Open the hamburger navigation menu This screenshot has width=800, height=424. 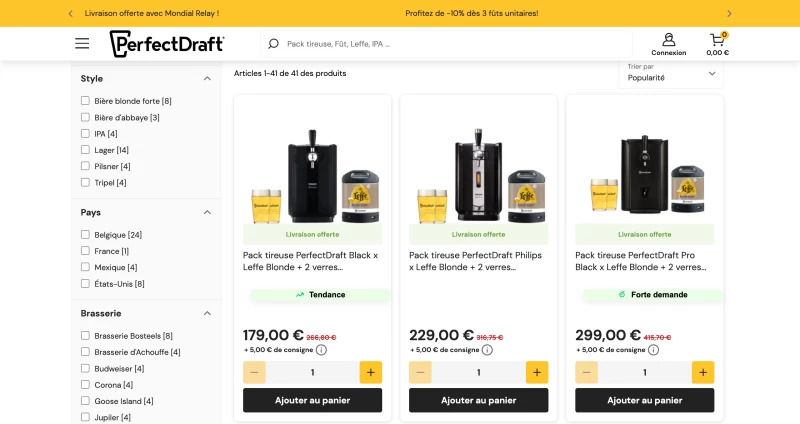[82, 43]
